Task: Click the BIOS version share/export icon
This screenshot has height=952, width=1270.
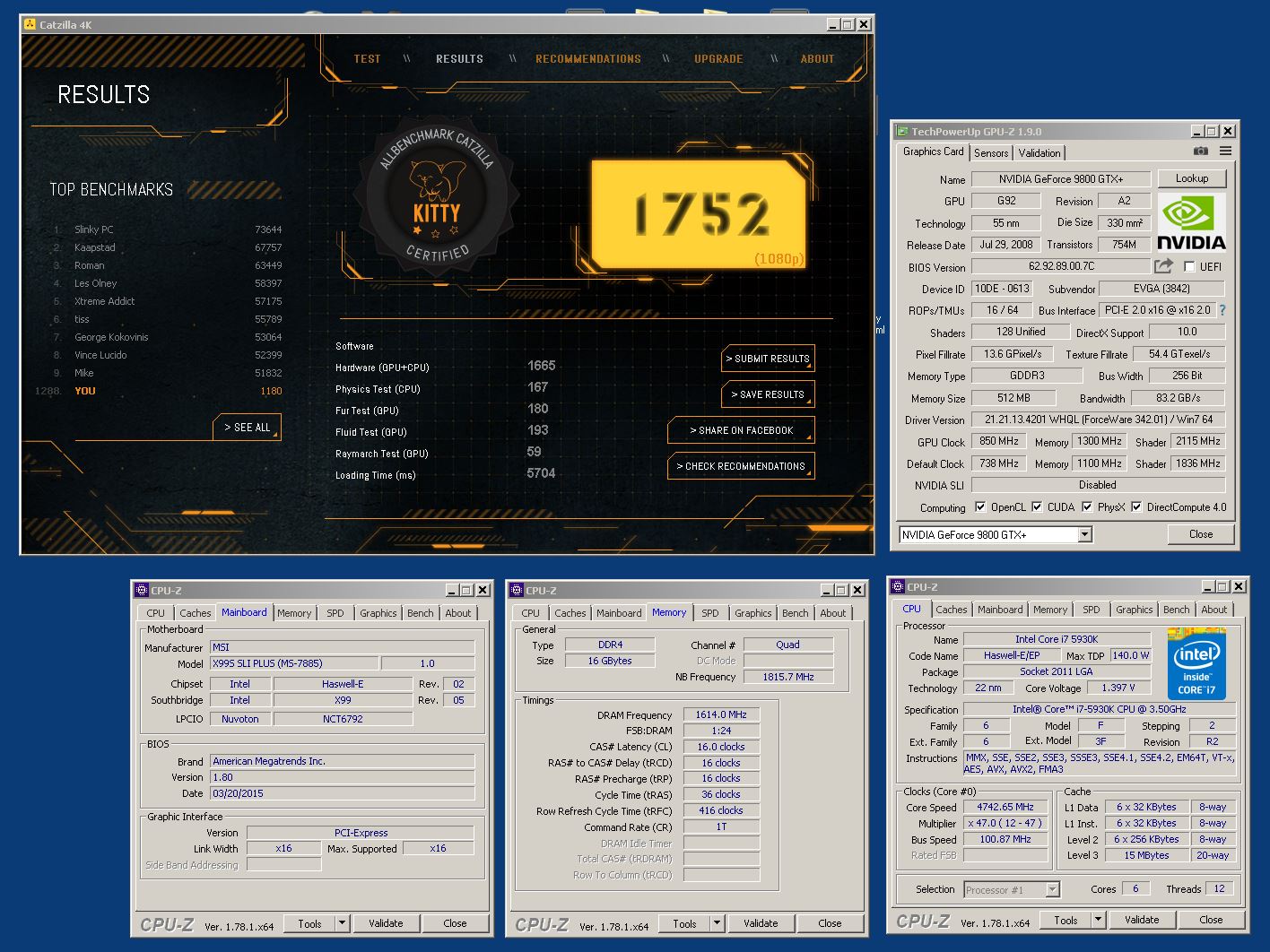Action: (1163, 266)
